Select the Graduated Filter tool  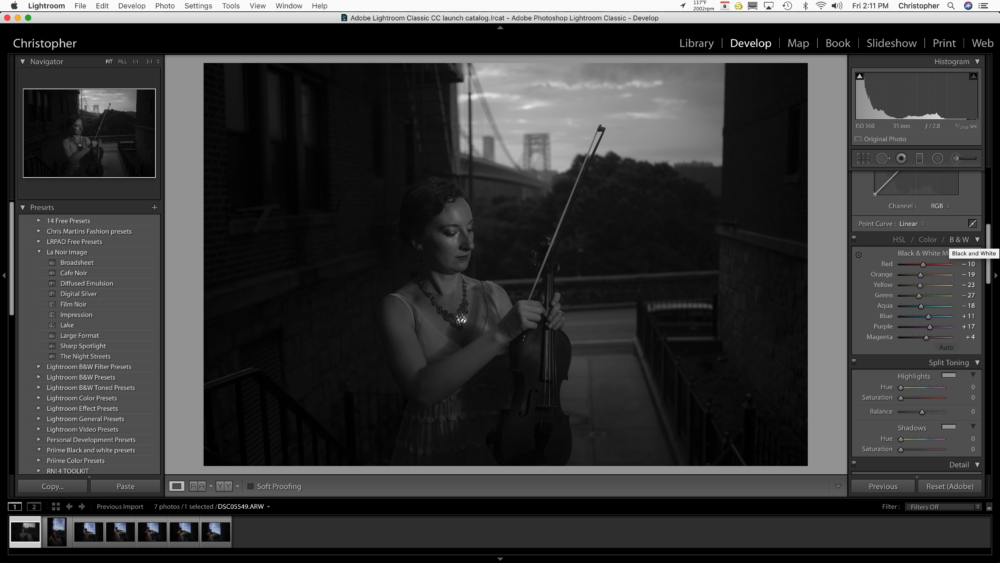[919, 158]
